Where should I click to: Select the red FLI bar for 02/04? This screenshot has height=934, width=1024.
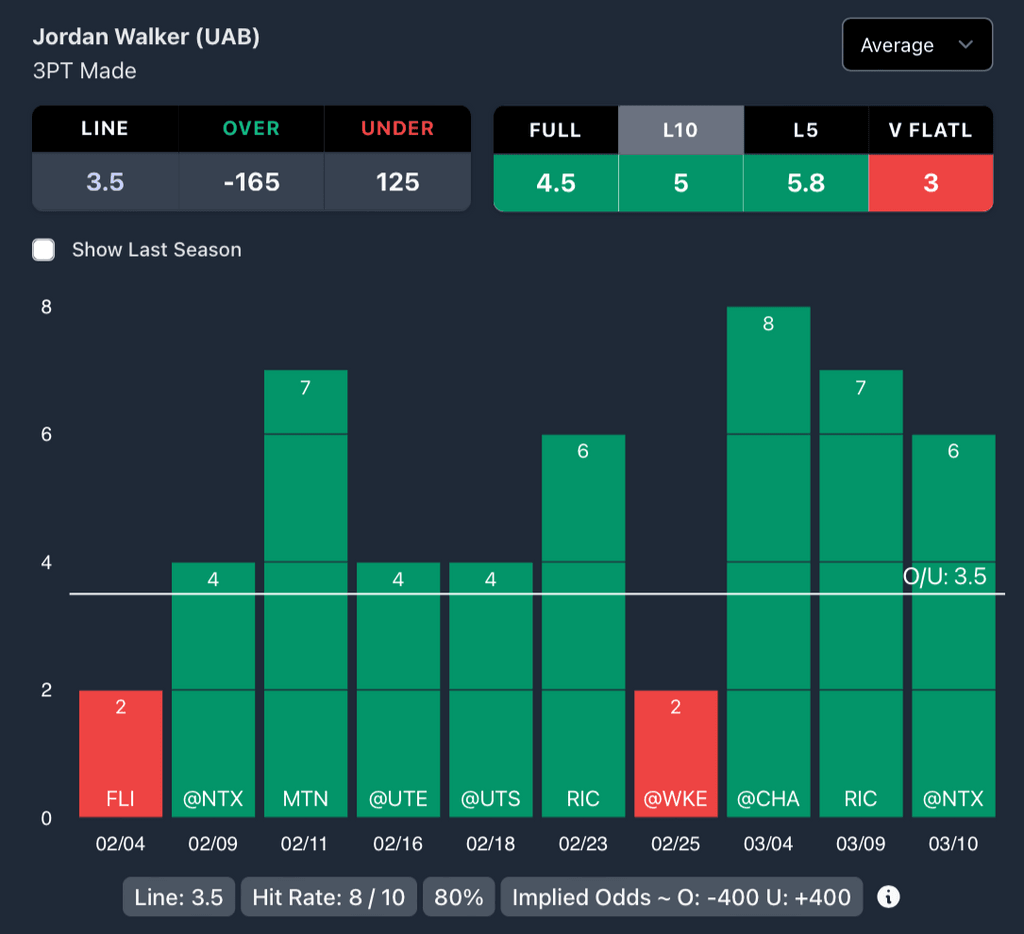point(121,753)
